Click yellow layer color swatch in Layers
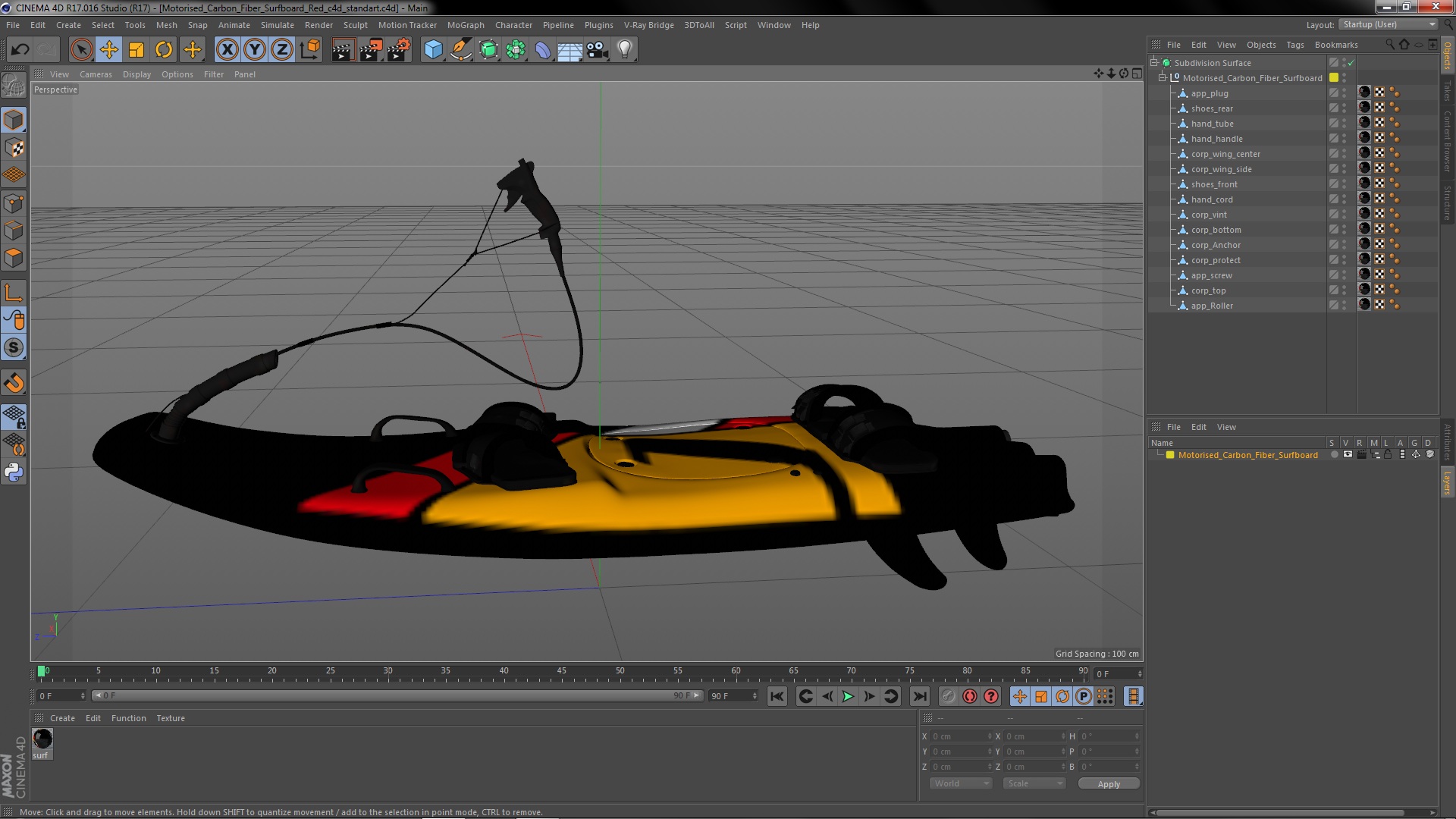Screen dimensions: 1456x819 click(x=1170, y=455)
